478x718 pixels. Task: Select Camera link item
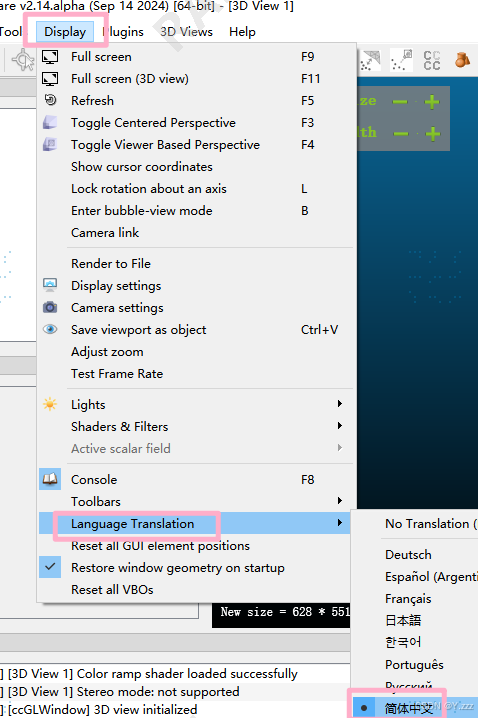196,233
